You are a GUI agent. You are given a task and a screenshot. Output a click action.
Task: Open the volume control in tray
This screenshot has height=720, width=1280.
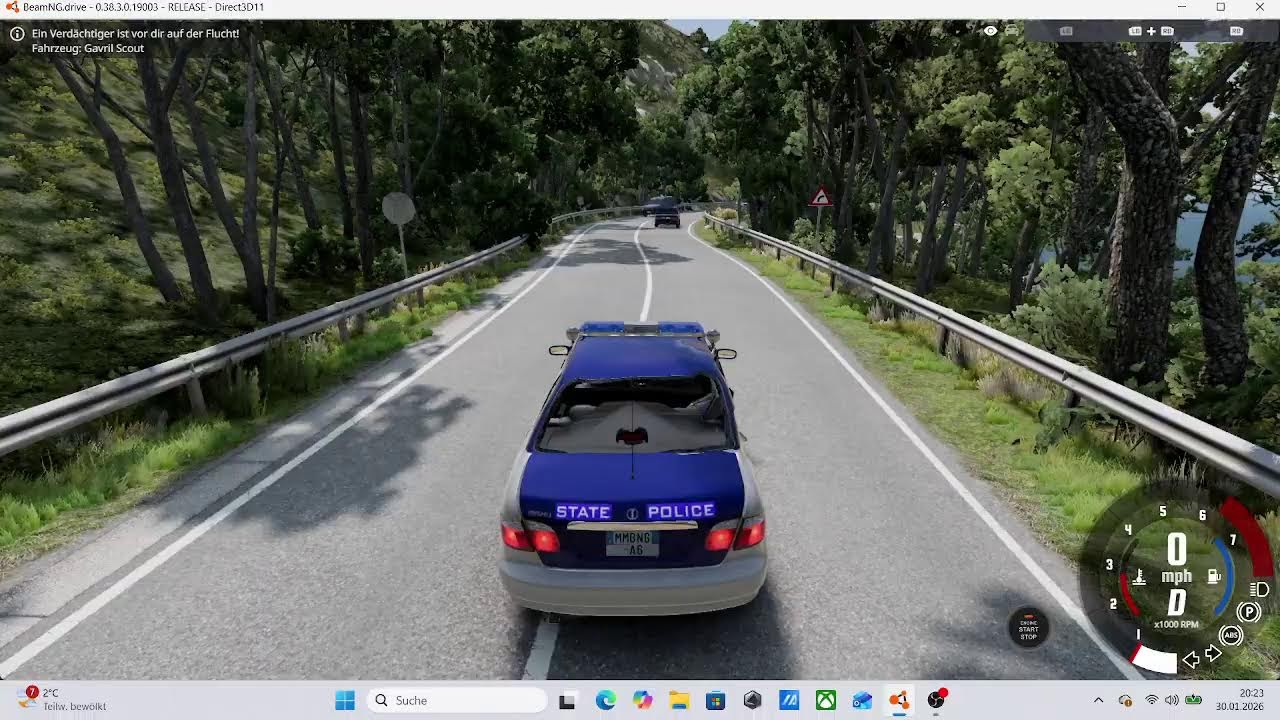[1172, 700]
